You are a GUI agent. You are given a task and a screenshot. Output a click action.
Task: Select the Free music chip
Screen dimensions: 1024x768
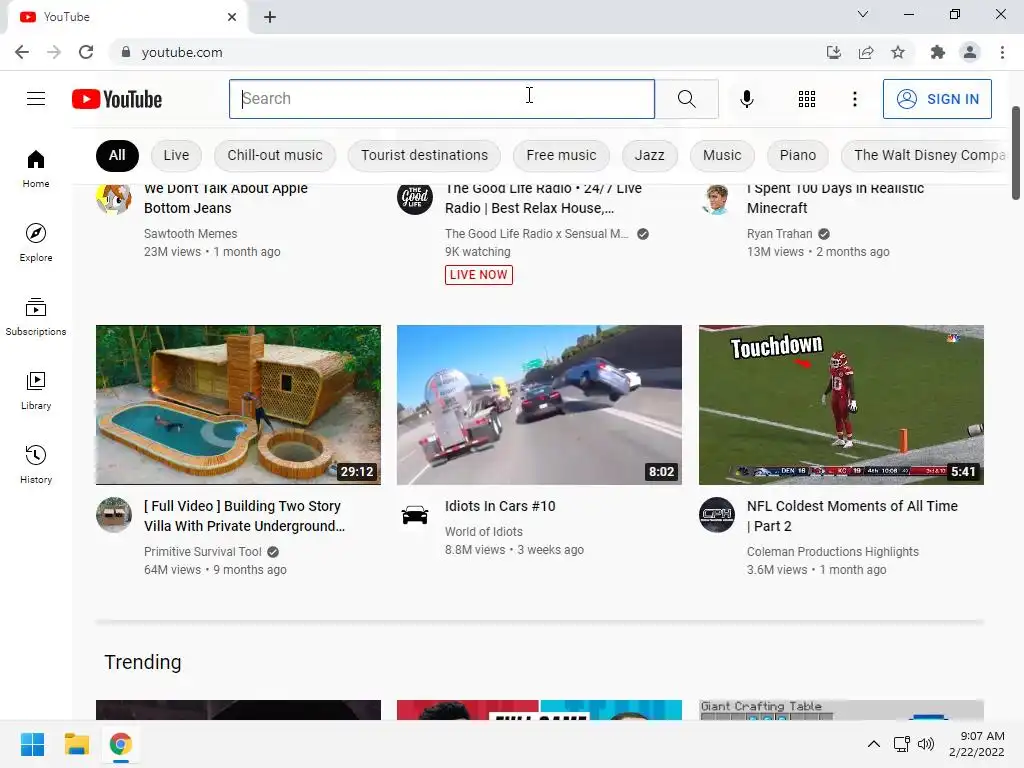pyautogui.click(x=561, y=155)
